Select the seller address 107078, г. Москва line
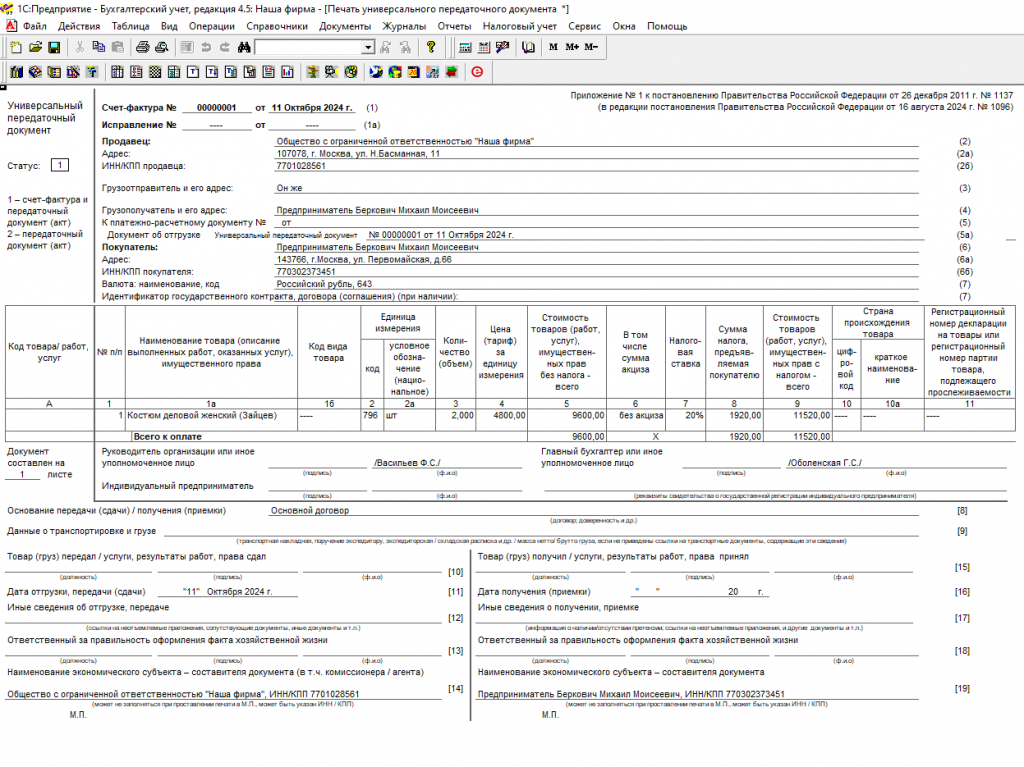The width and height of the screenshot is (1024, 767). (358, 154)
